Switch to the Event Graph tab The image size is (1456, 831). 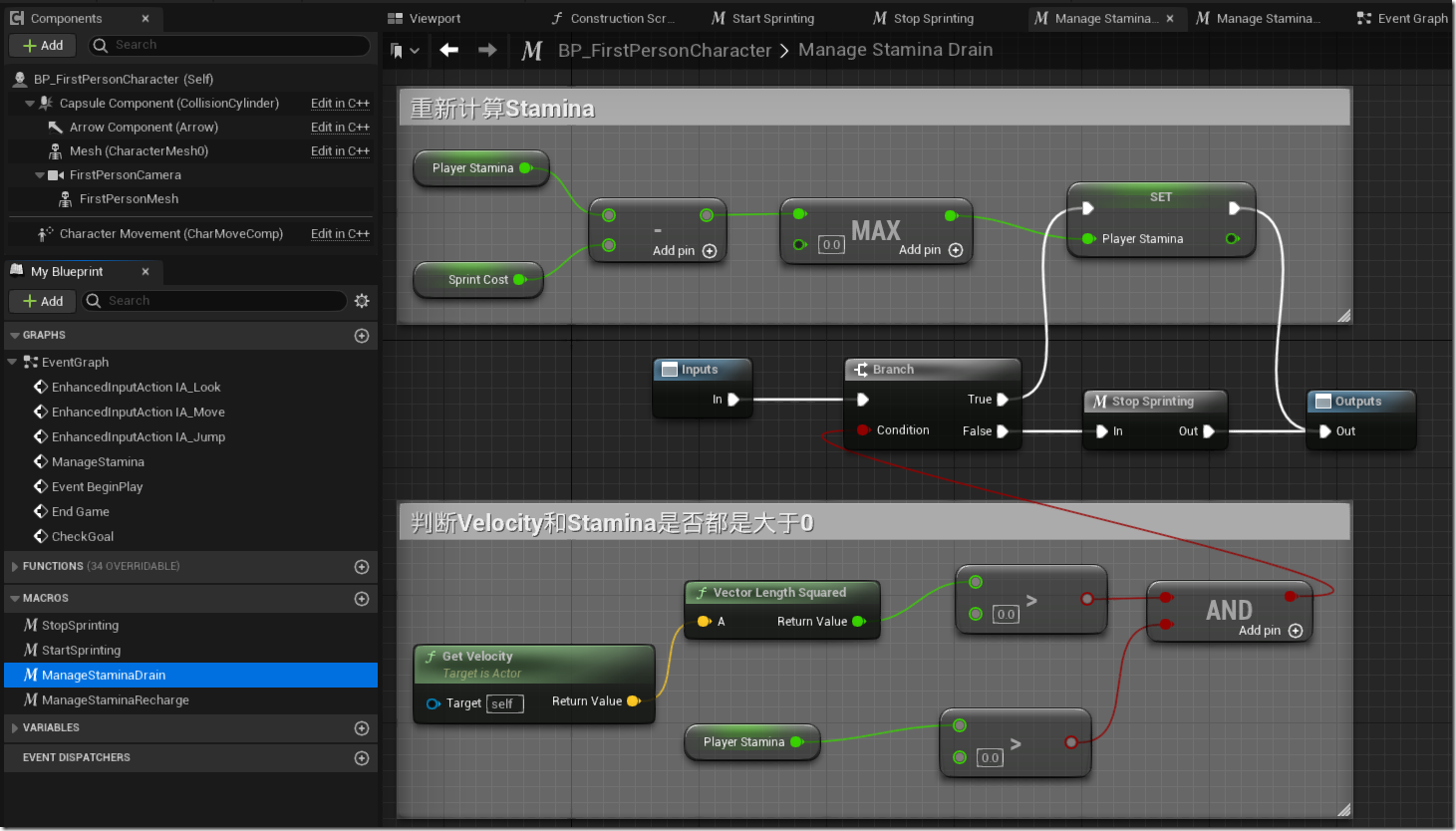[x=1402, y=19]
